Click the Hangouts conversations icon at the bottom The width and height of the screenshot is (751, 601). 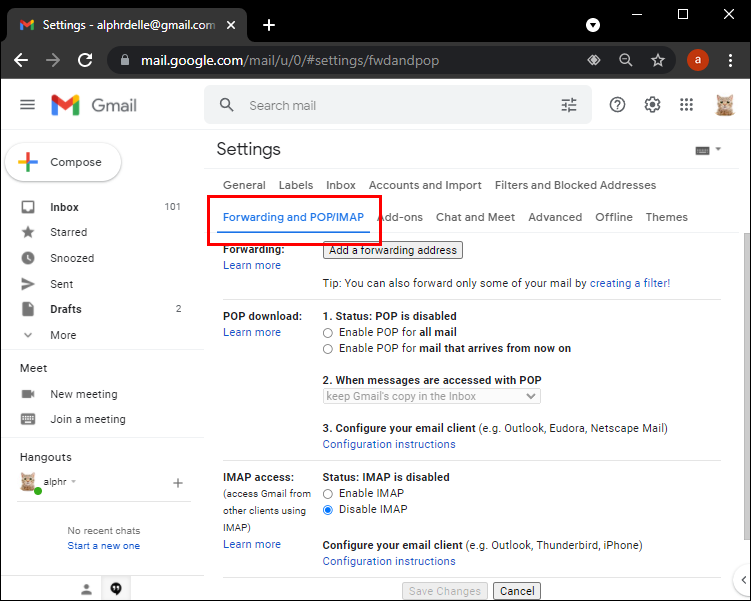click(x=117, y=589)
